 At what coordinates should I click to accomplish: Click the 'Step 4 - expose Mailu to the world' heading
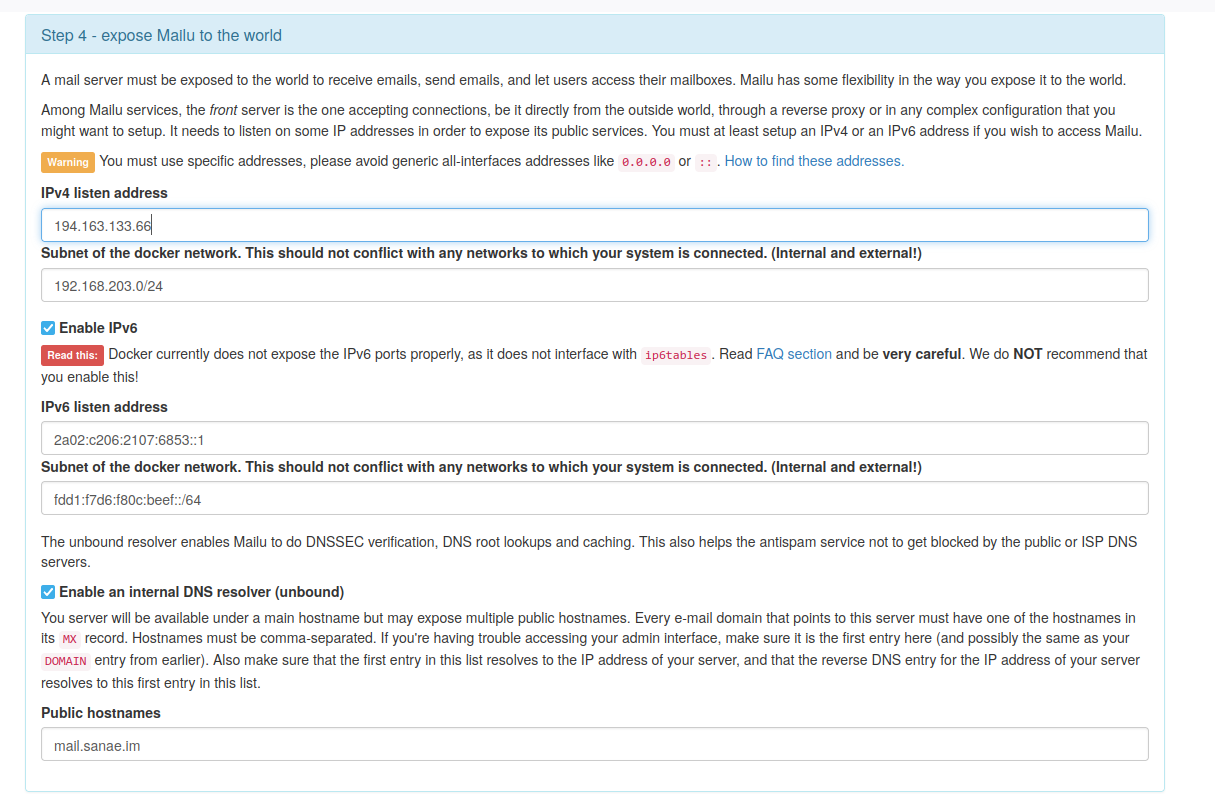[161, 35]
